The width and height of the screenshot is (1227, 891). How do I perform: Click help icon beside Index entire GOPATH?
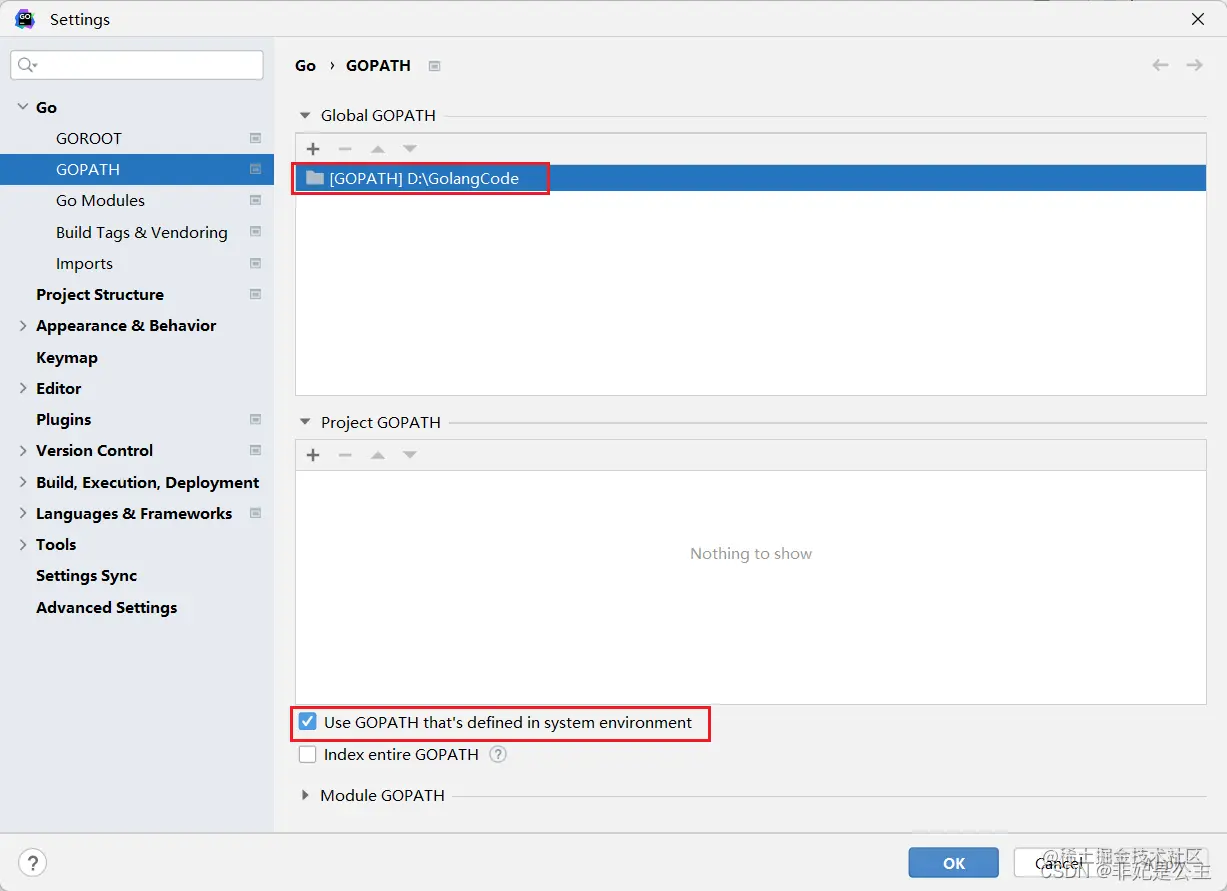497,755
